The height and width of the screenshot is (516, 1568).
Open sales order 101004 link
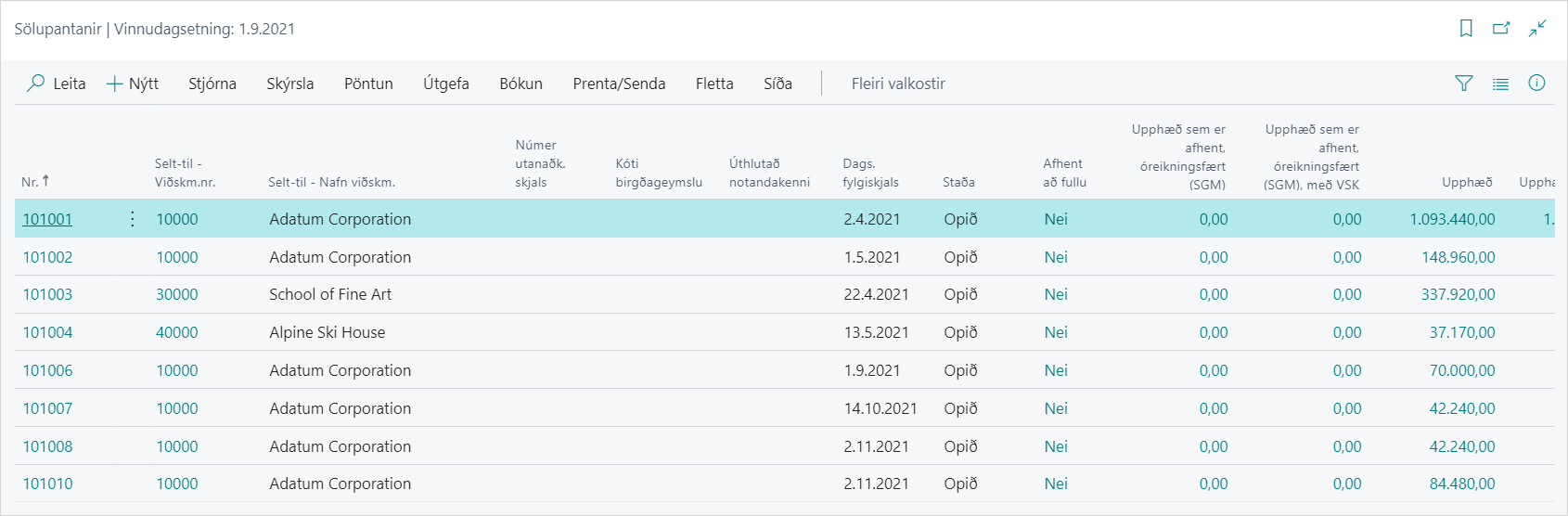click(47, 332)
